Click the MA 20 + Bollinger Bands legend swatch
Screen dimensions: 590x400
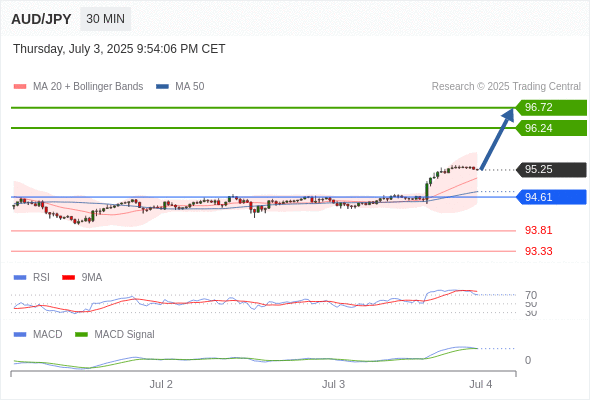tap(20, 87)
